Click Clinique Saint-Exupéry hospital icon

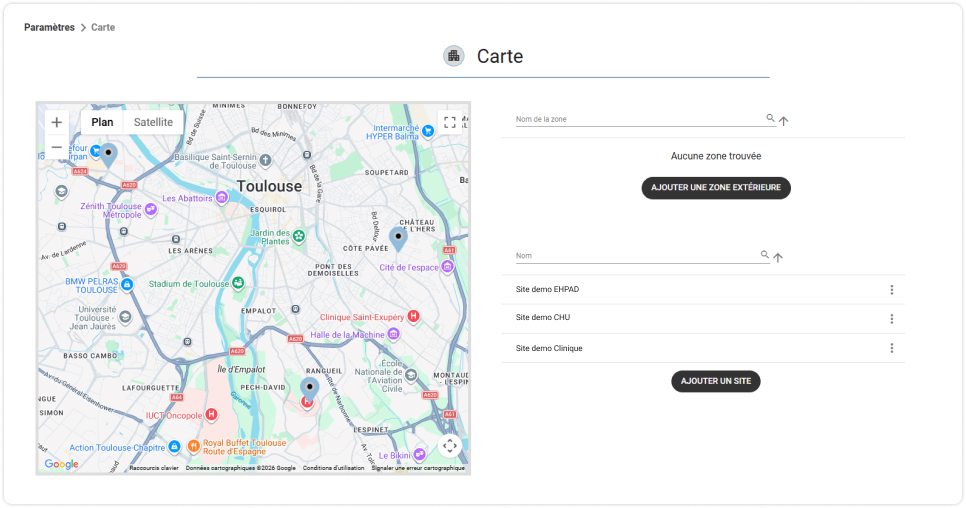pyautogui.click(x=413, y=316)
